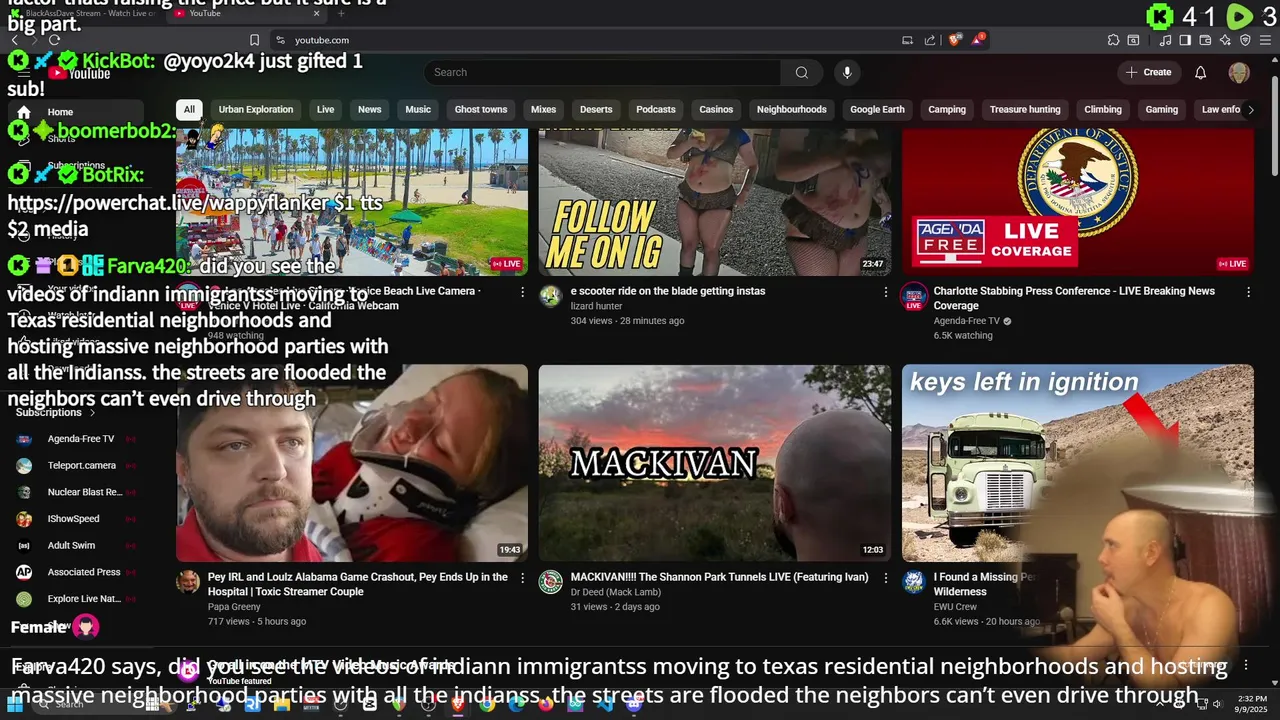Start voice search with the microphone icon
Viewport: 1280px width, 720px height.
(847, 72)
